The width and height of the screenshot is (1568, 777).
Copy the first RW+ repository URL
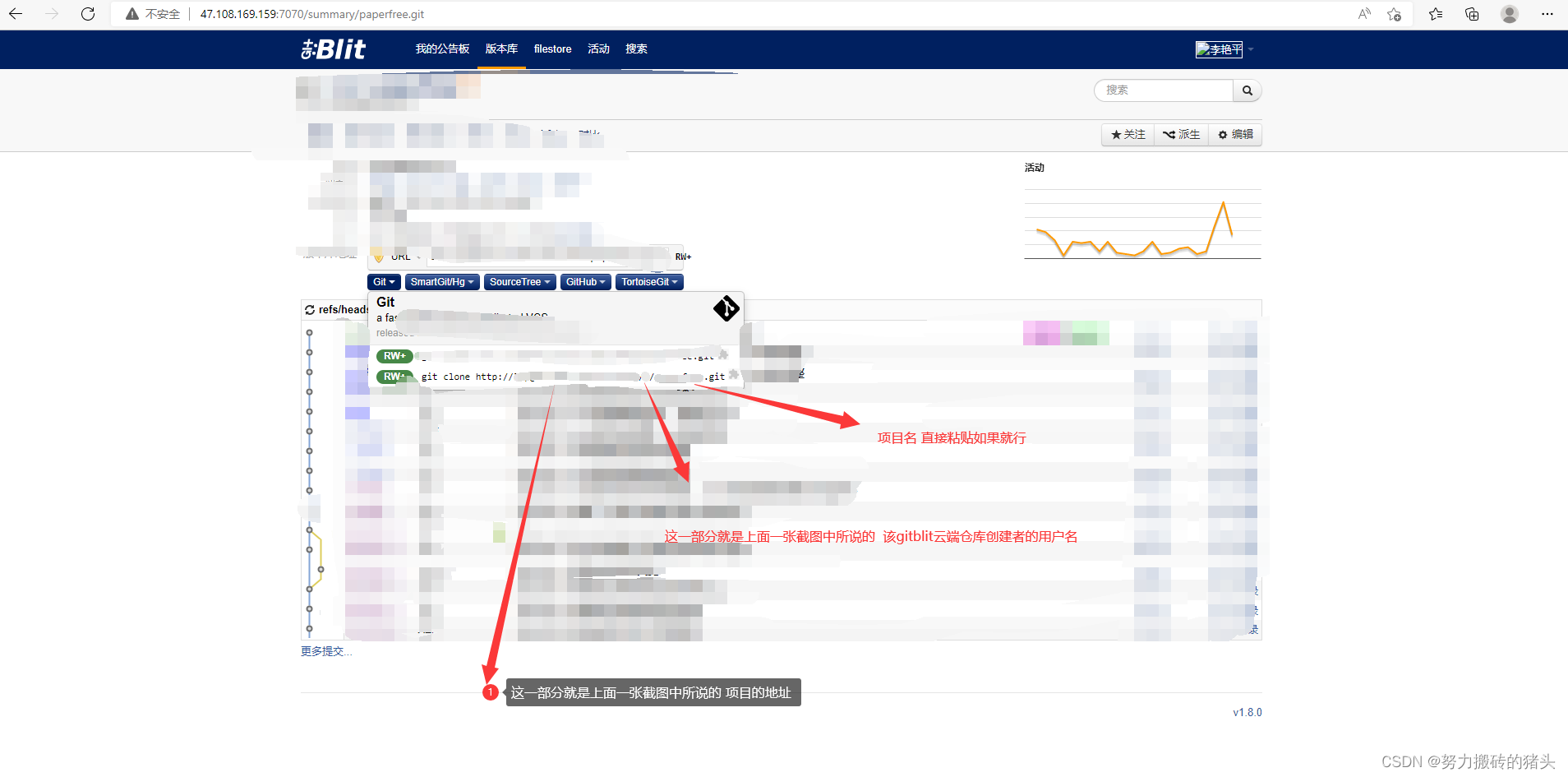pyautogui.click(x=723, y=355)
